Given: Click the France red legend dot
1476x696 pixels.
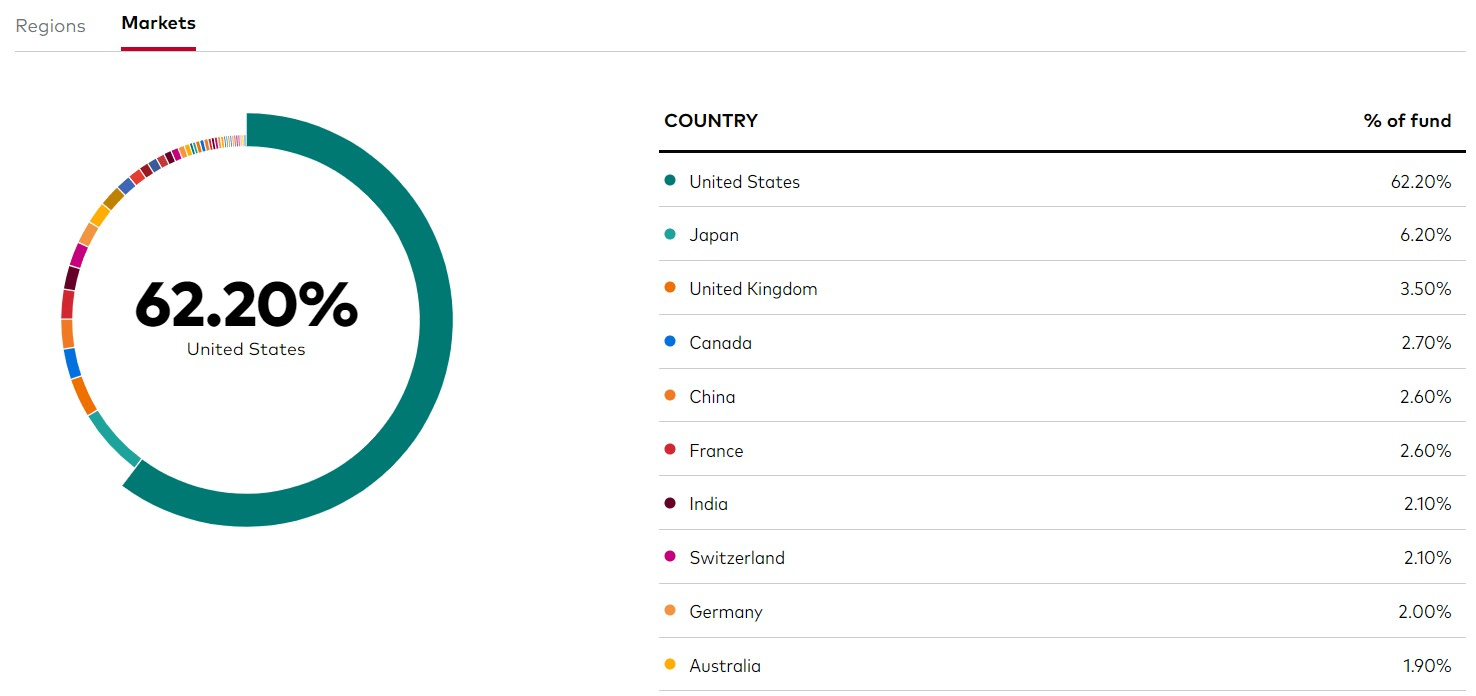Looking at the screenshot, I should click(670, 451).
